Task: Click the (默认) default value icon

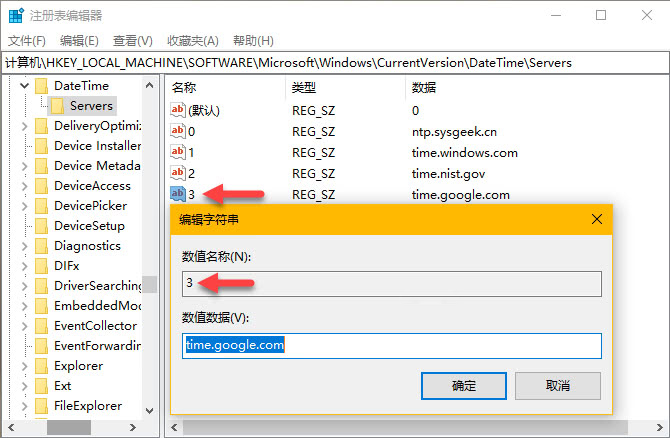Action: [178, 110]
